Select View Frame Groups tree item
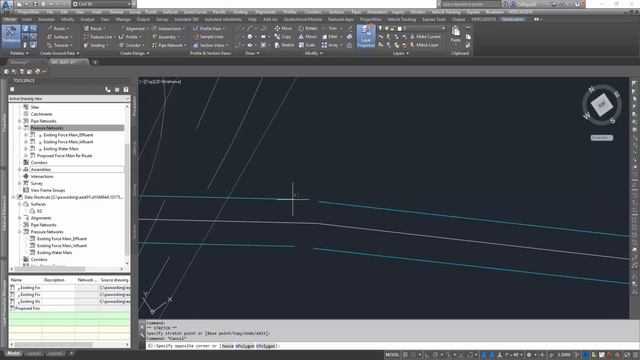This screenshot has width=640, height=360. point(48,190)
